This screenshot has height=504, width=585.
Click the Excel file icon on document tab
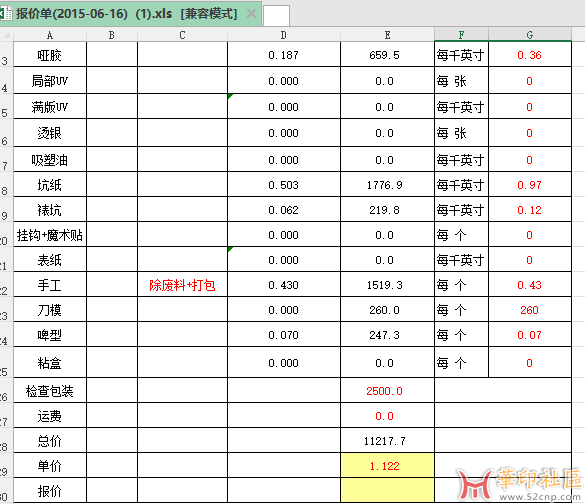pyautogui.click(x=5, y=14)
